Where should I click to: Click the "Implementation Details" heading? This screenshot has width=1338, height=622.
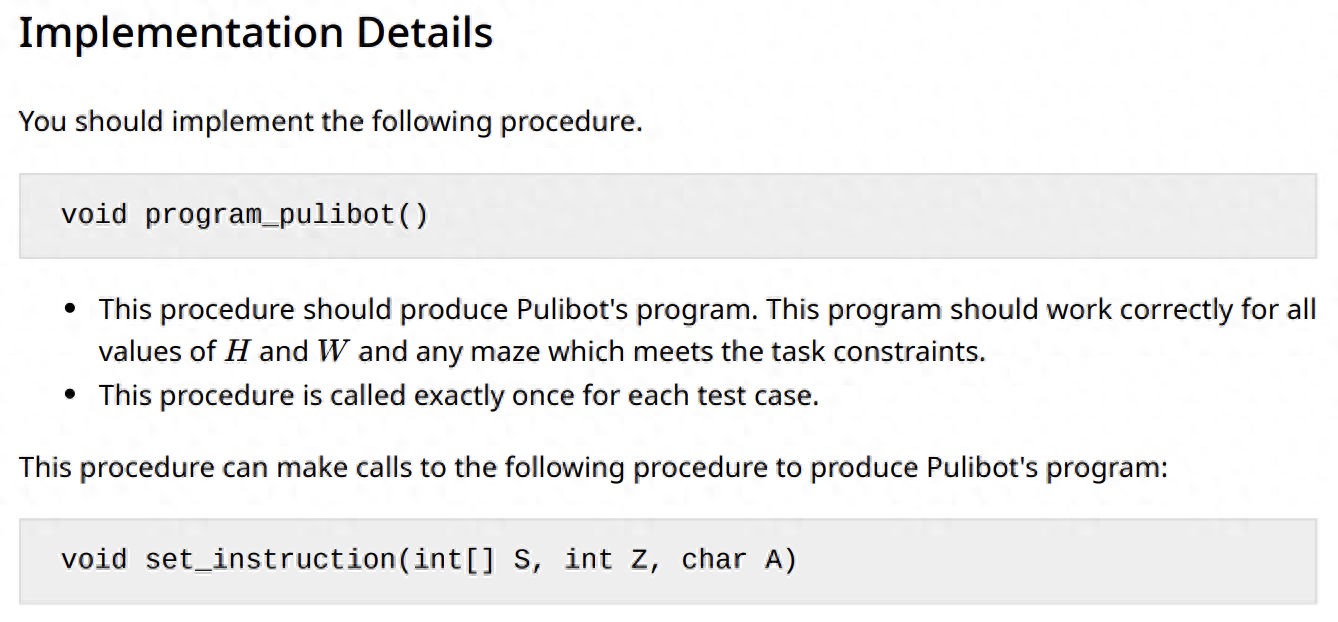[x=256, y=33]
